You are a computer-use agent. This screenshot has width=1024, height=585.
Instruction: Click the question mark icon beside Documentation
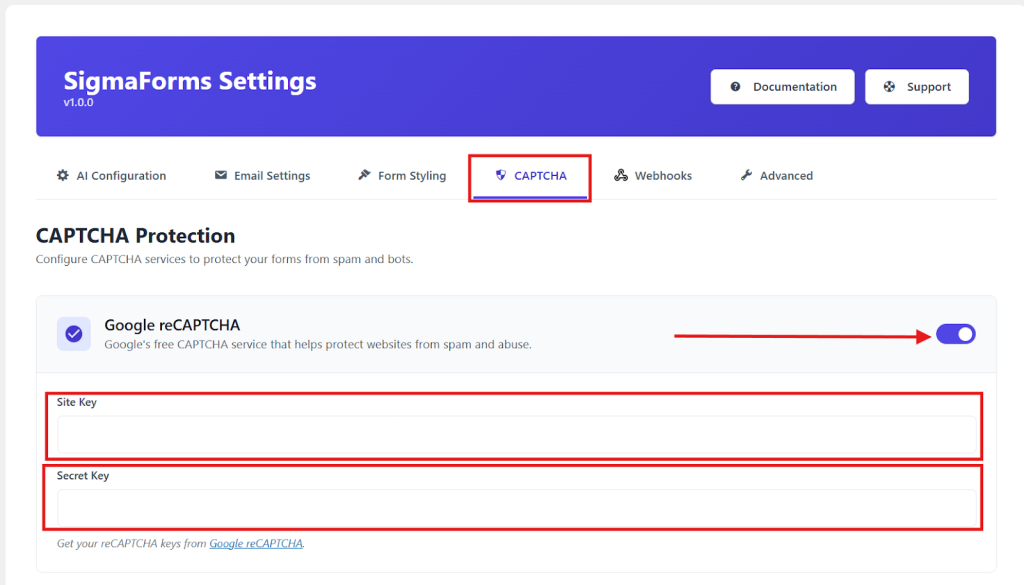[736, 87]
